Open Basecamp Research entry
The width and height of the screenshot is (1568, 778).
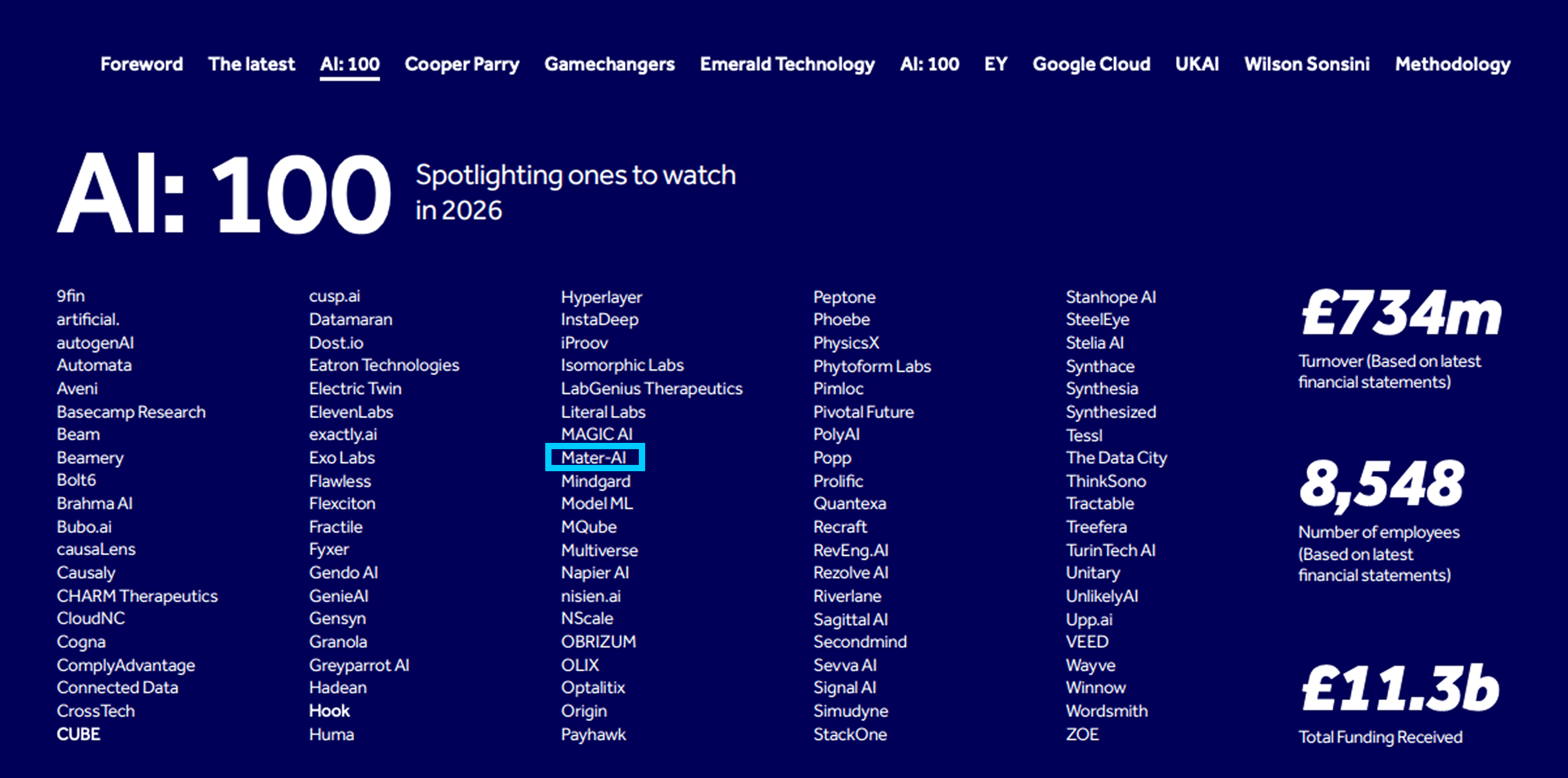[x=131, y=412]
